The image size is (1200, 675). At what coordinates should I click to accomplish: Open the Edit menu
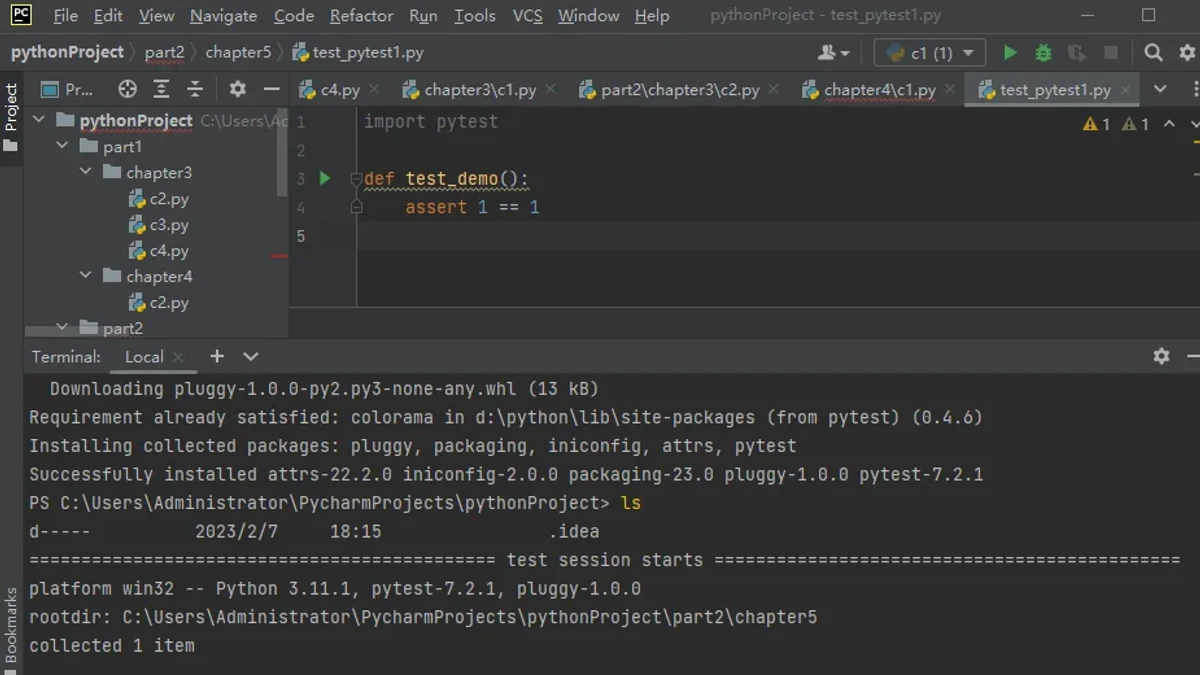108,16
